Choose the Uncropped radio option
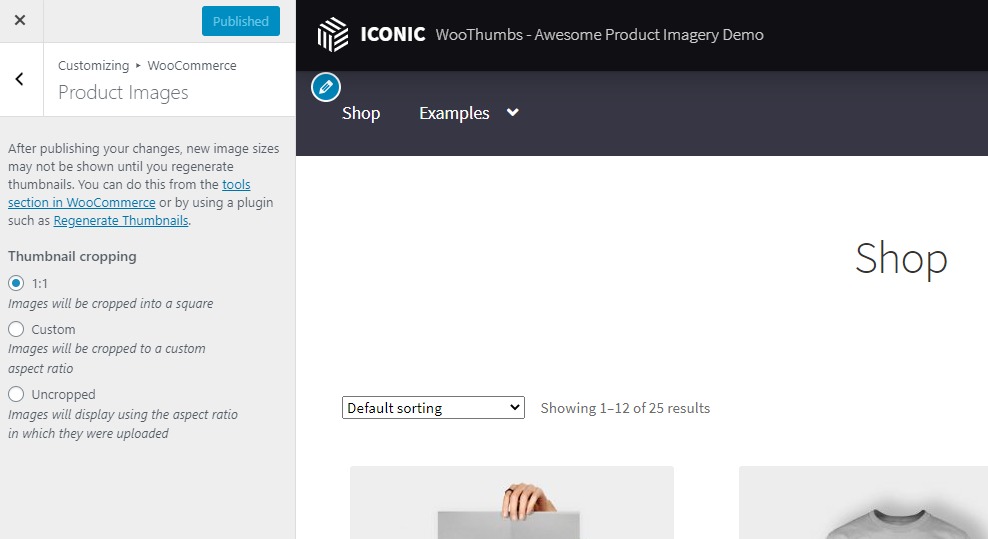 coord(16,394)
